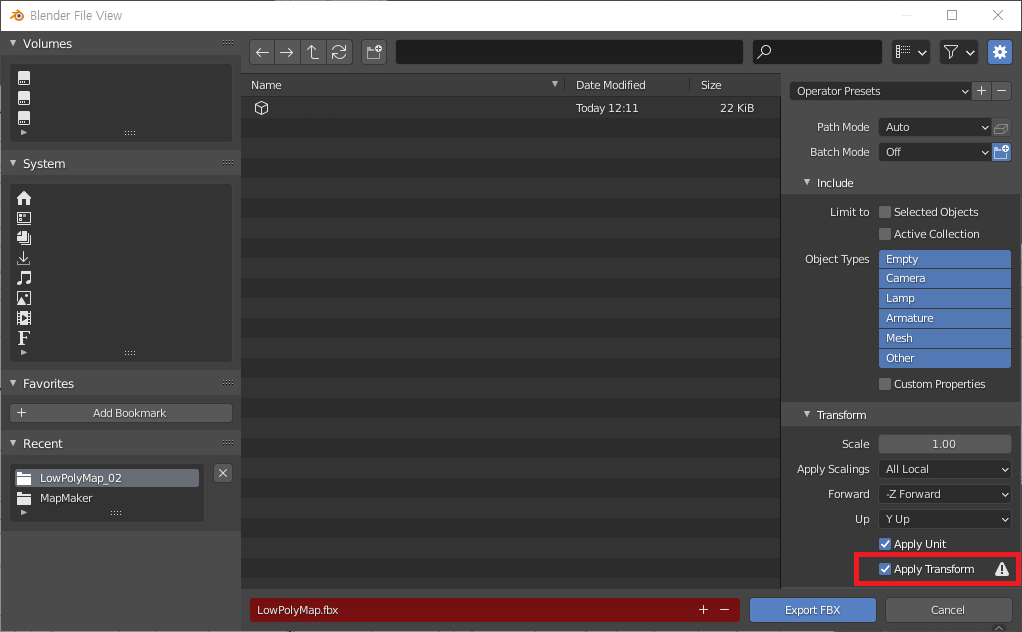The height and width of the screenshot is (632, 1022).
Task: Enable Selected Objects checkbox
Action: (x=884, y=212)
